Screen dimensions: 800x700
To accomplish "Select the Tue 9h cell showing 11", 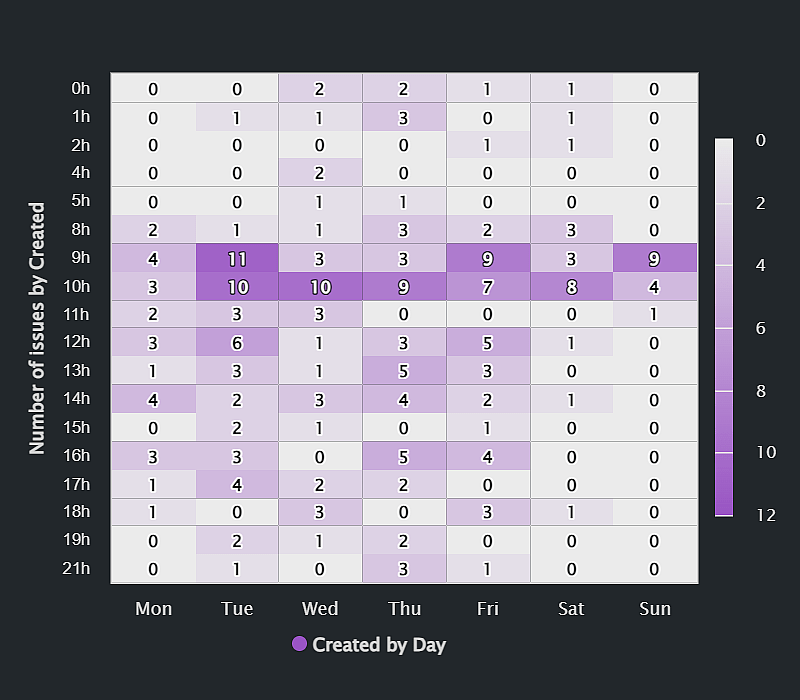I will point(237,258).
